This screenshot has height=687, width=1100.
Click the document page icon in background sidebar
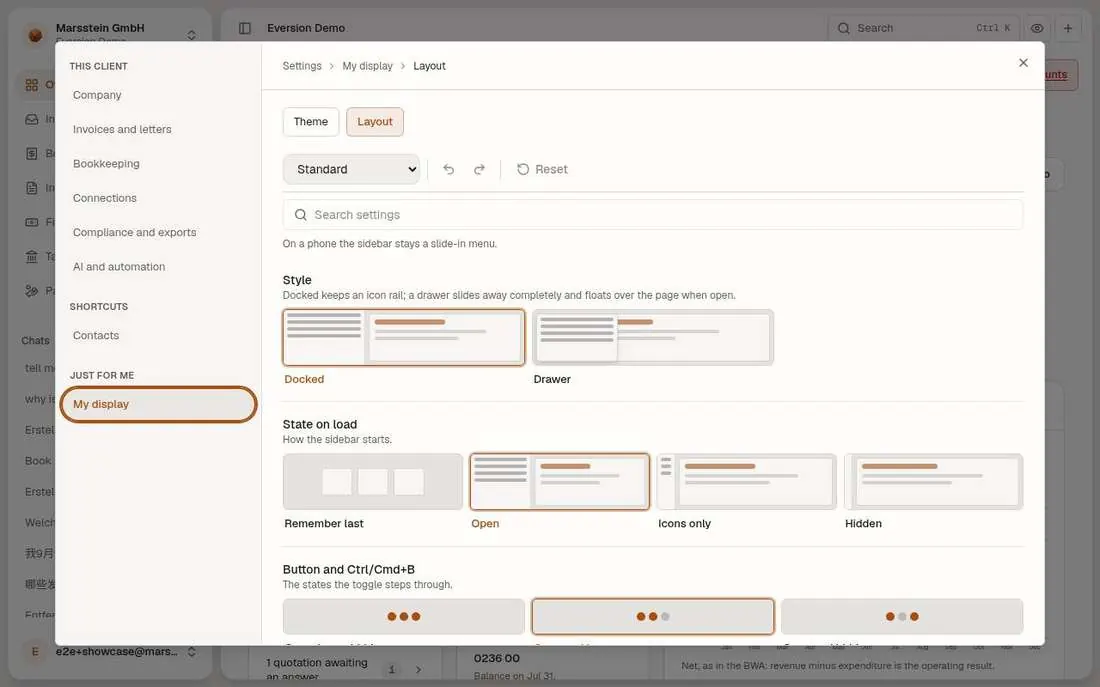(x=32, y=188)
